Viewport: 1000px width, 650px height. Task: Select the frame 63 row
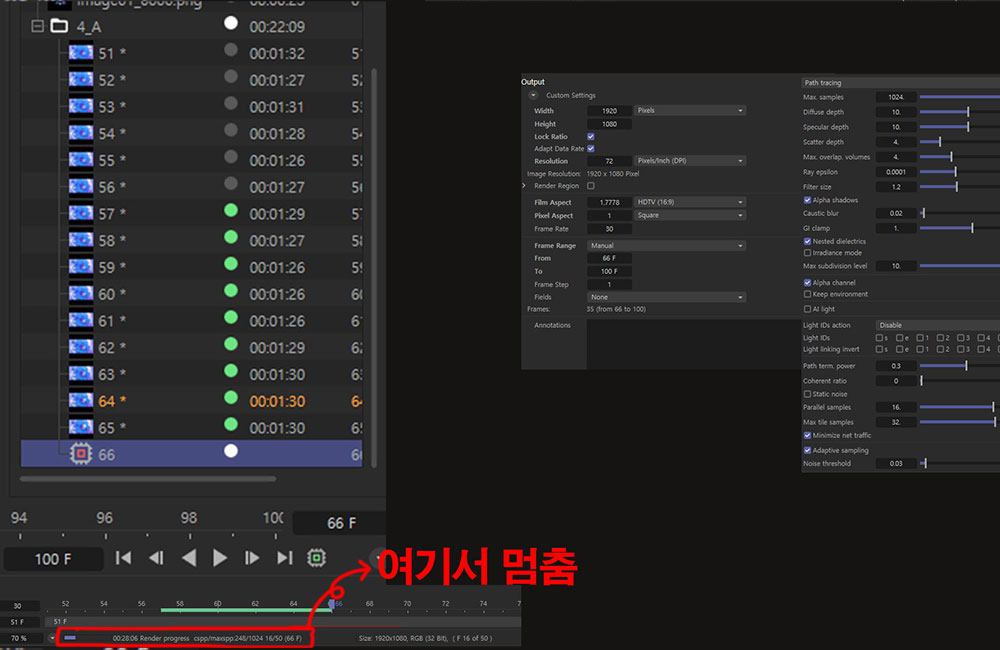[191, 374]
